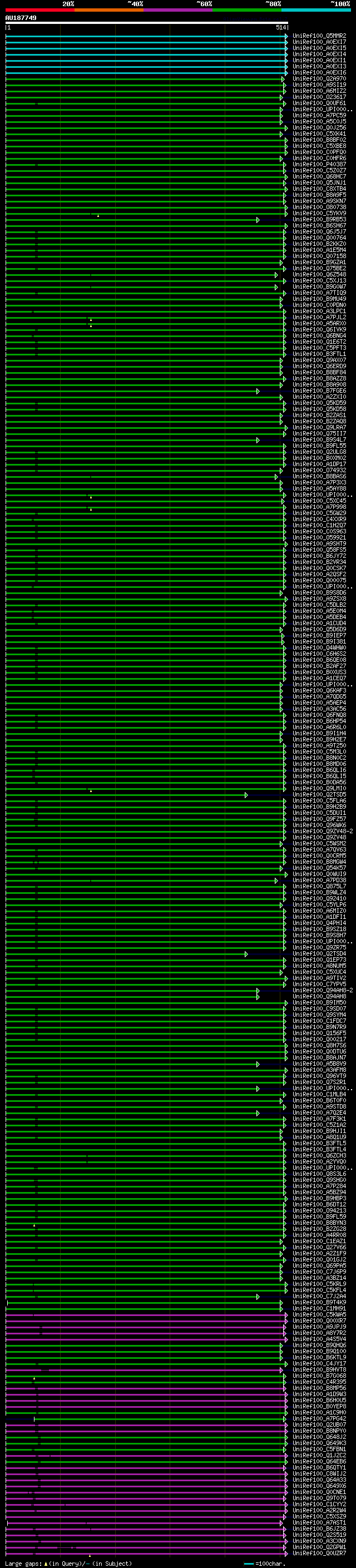
Task: Select the AU187749 query sequence label
Action: coord(21,18)
